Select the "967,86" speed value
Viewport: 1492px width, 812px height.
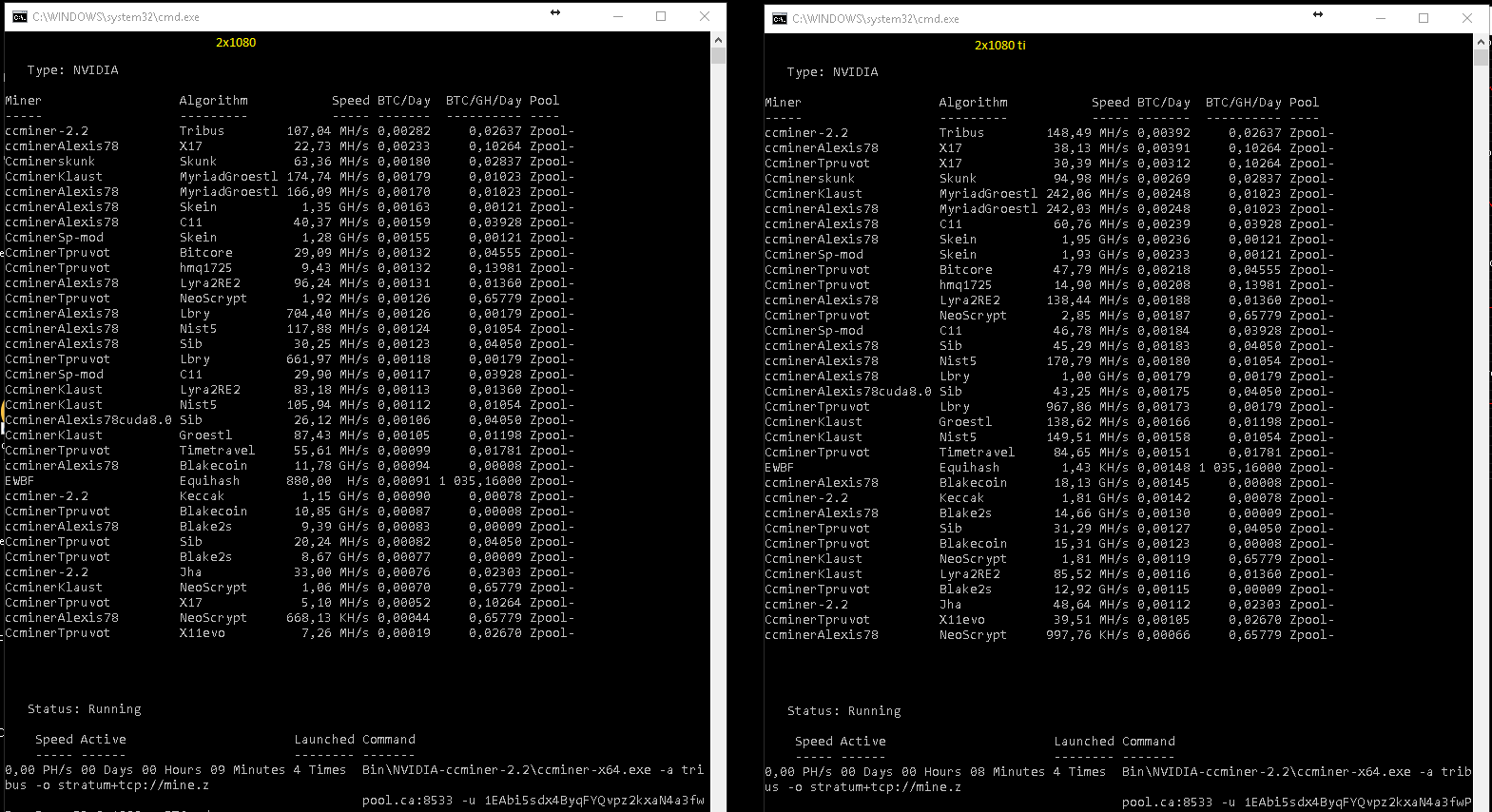coord(1069,407)
